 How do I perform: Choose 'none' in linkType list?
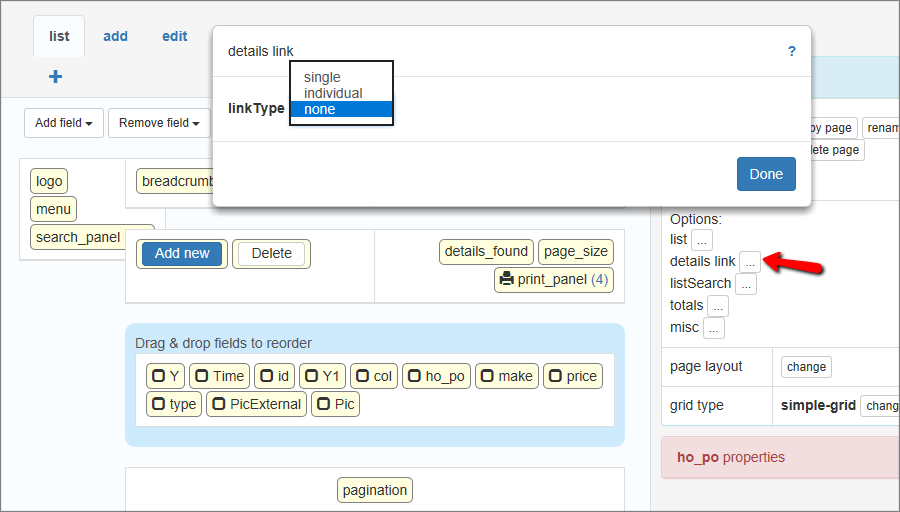[342, 109]
